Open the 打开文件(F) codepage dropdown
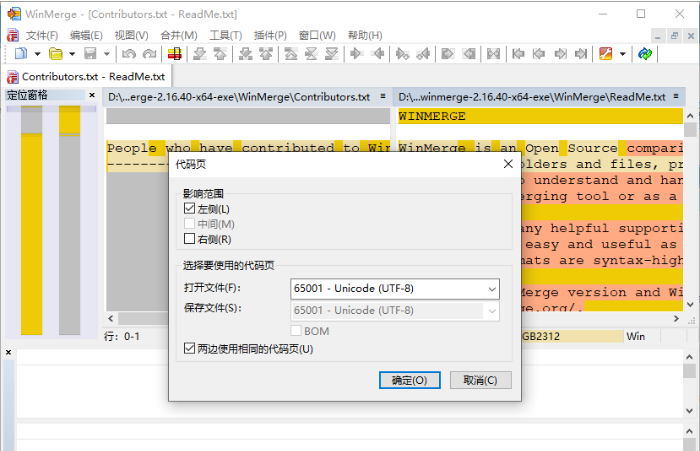This screenshot has width=700, height=451. [x=492, y=289]
